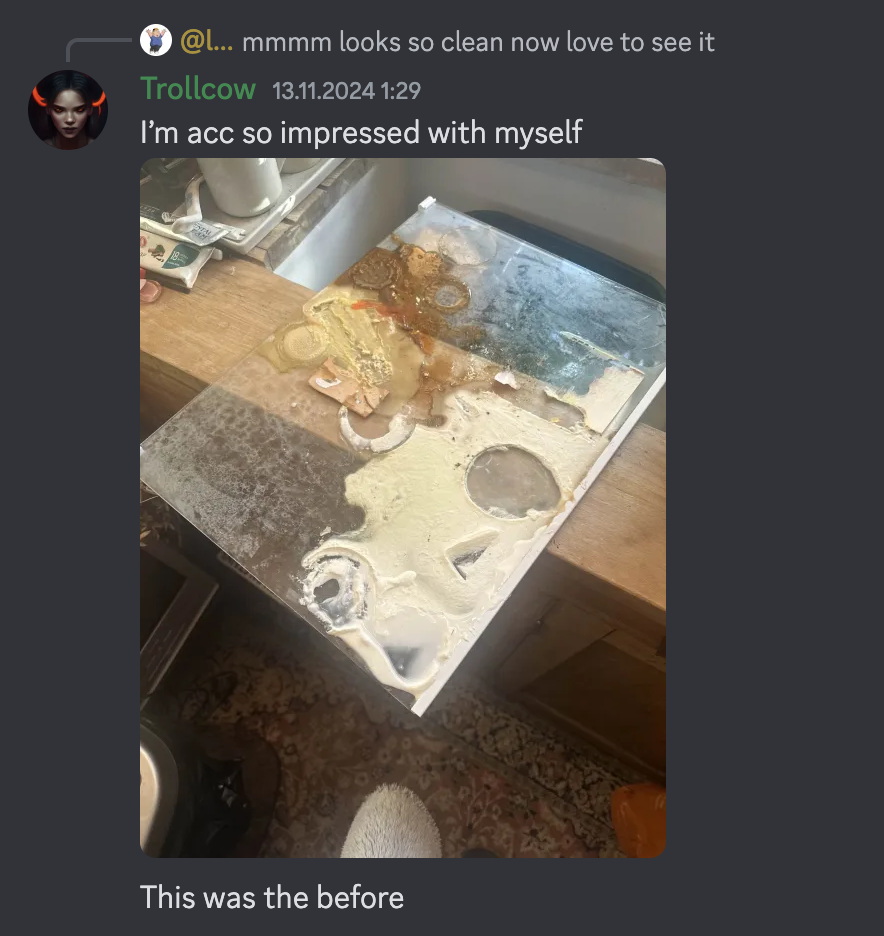The height and width of the screenshot is (936, 884).
Task: Click the fluffy white slipper in photo
Action: 391,823
